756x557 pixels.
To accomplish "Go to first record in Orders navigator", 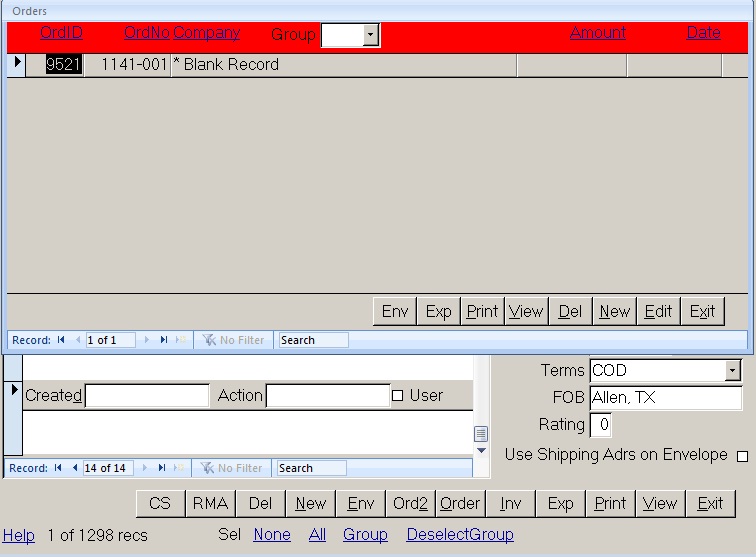I will point(61,340).
